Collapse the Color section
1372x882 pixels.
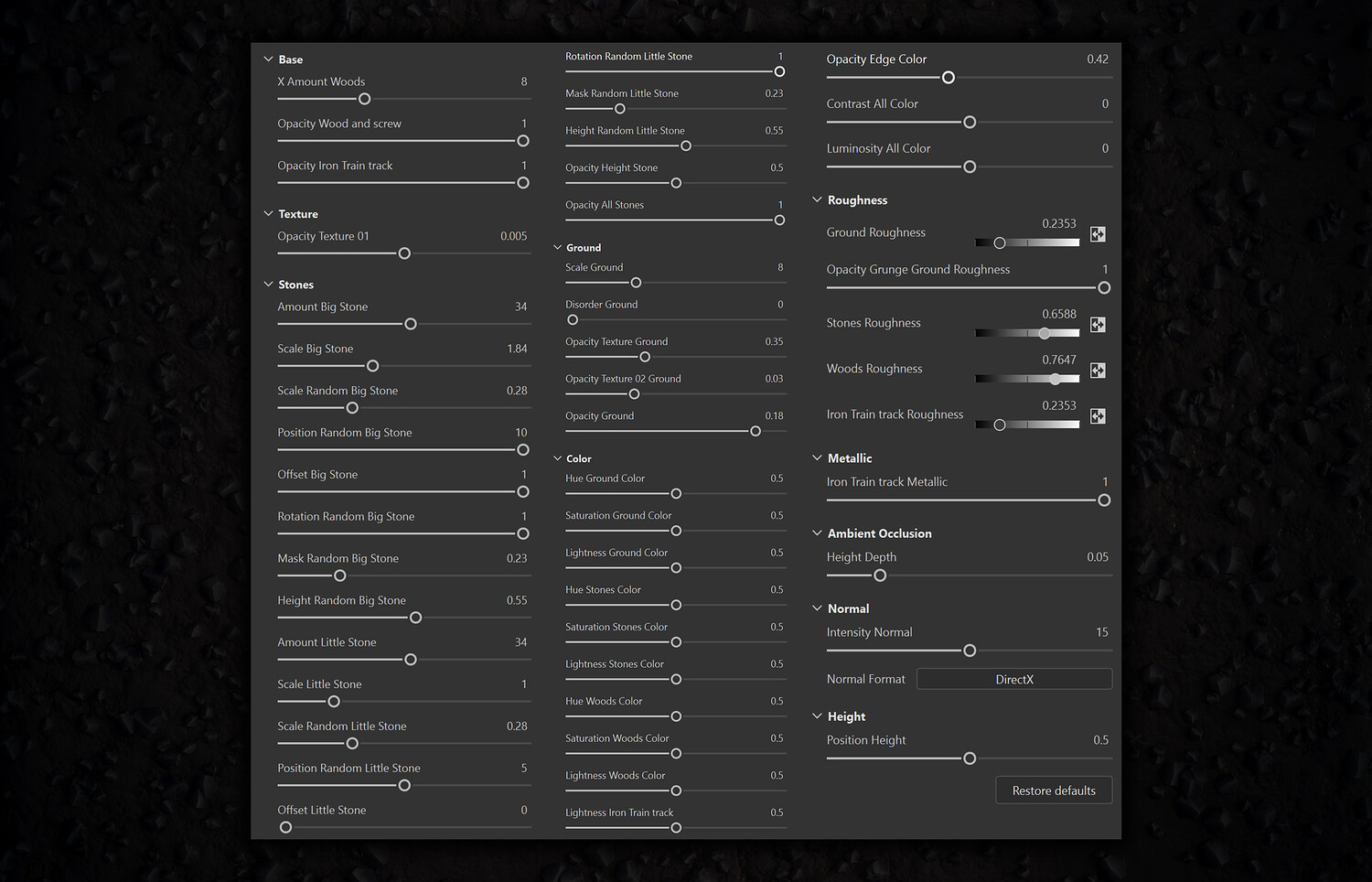(557, 458)
